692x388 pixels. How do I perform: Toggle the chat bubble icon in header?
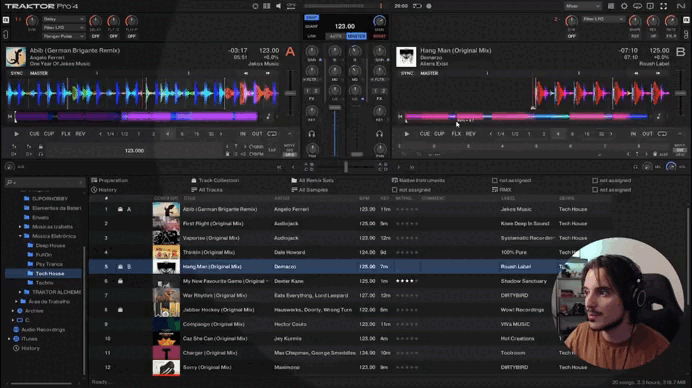click(637, 6)
